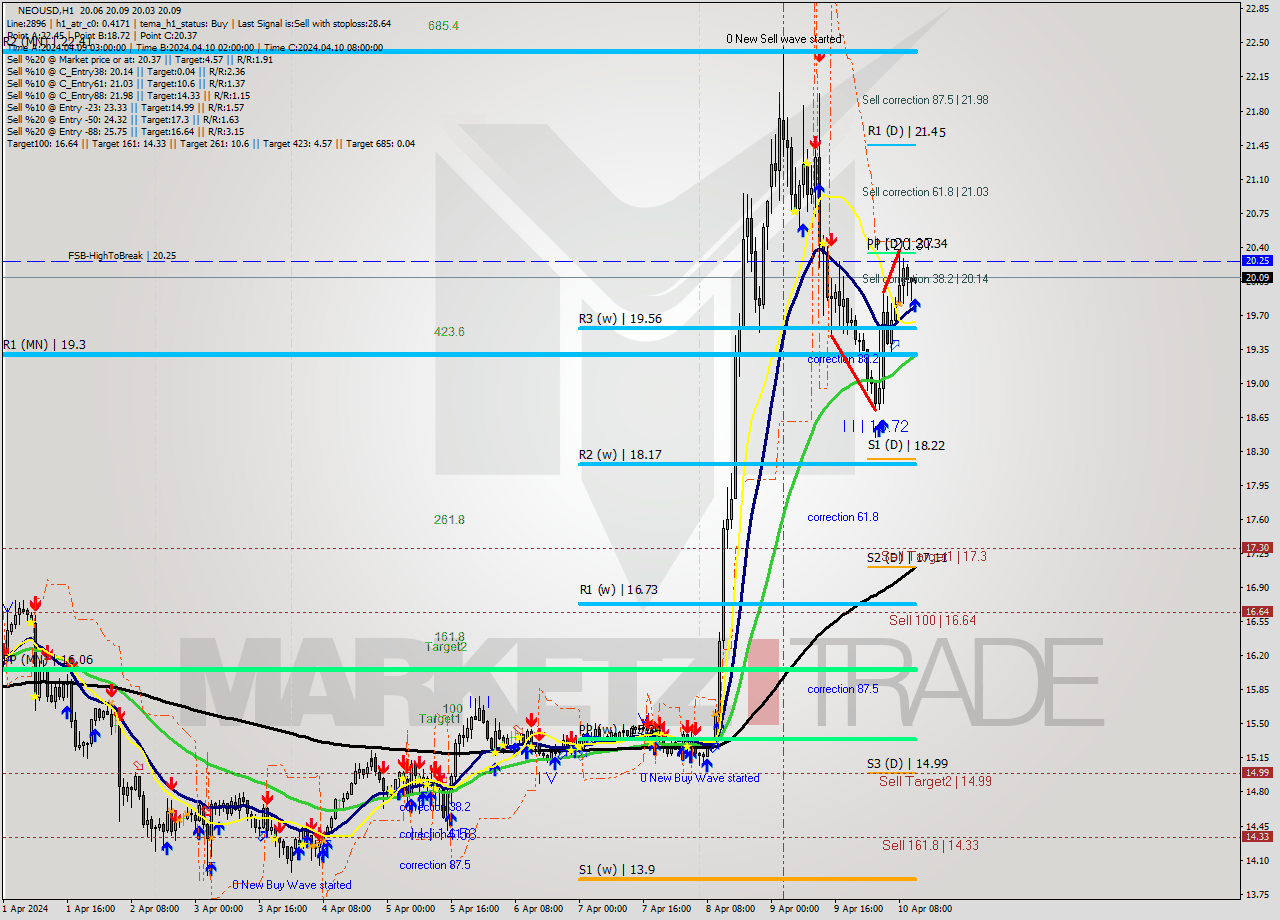Click the 22.85 value on price axis
1280x920 pixels.
(1257, 8)
